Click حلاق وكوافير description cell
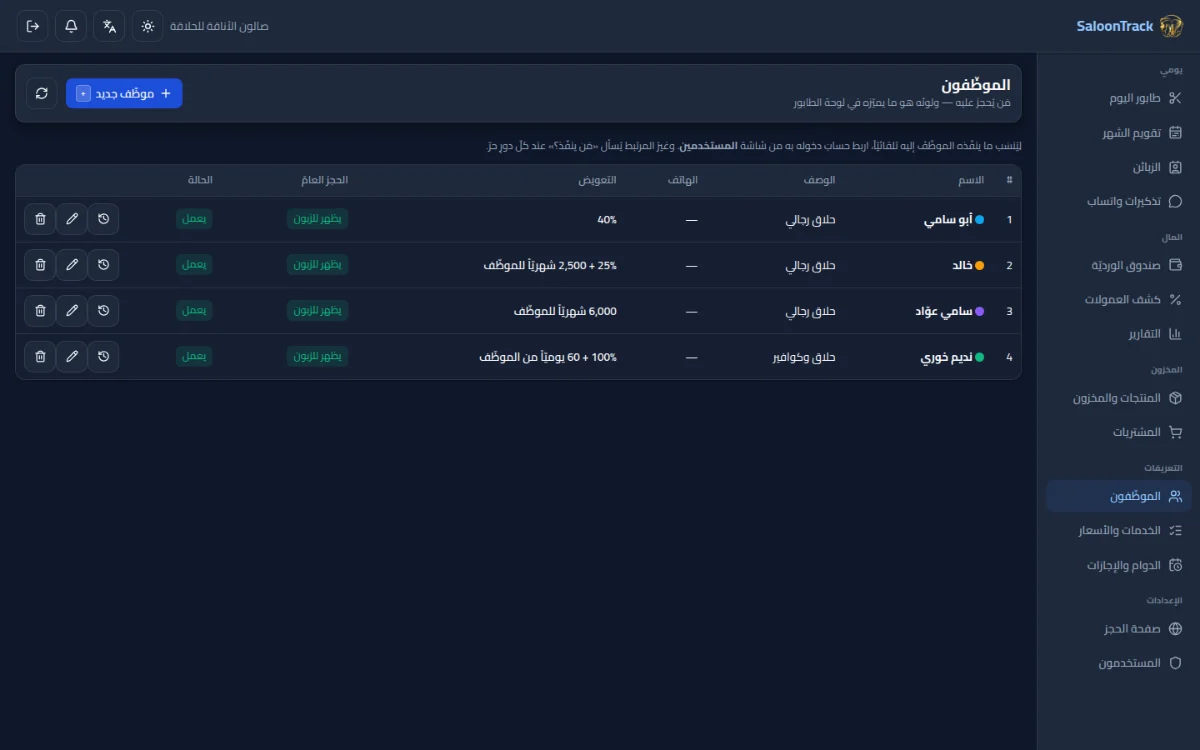1200x750 pixels. (803, 357)
